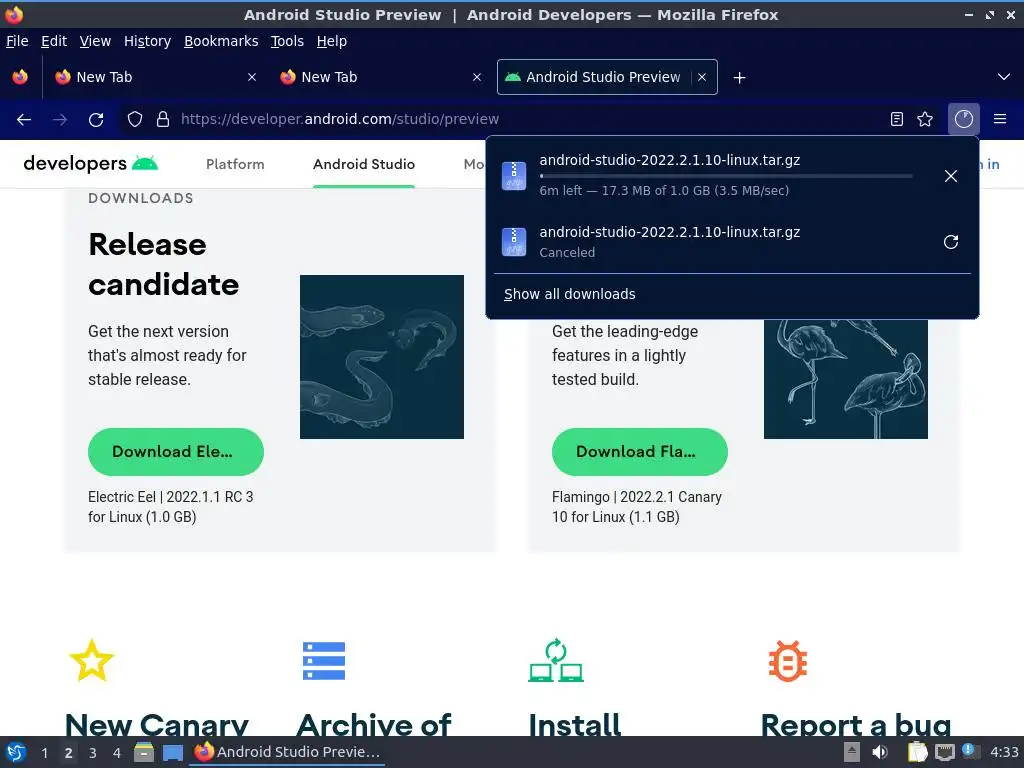Bookmark this page with star icon

(925, 119)
